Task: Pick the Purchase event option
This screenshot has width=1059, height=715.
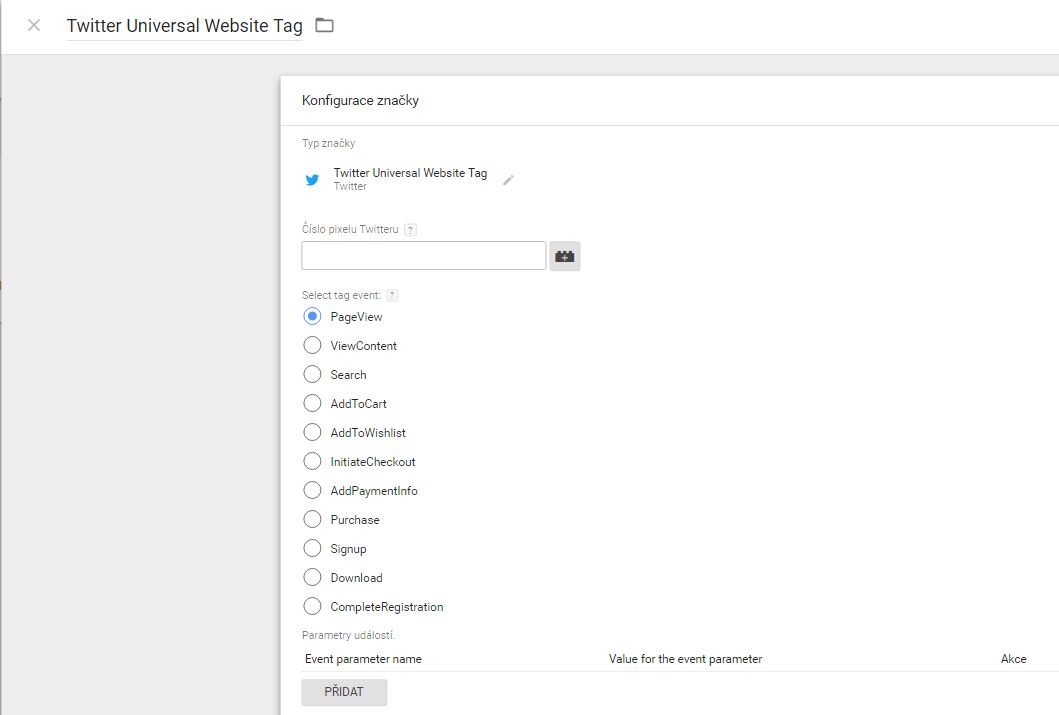Action: (312, 519)
